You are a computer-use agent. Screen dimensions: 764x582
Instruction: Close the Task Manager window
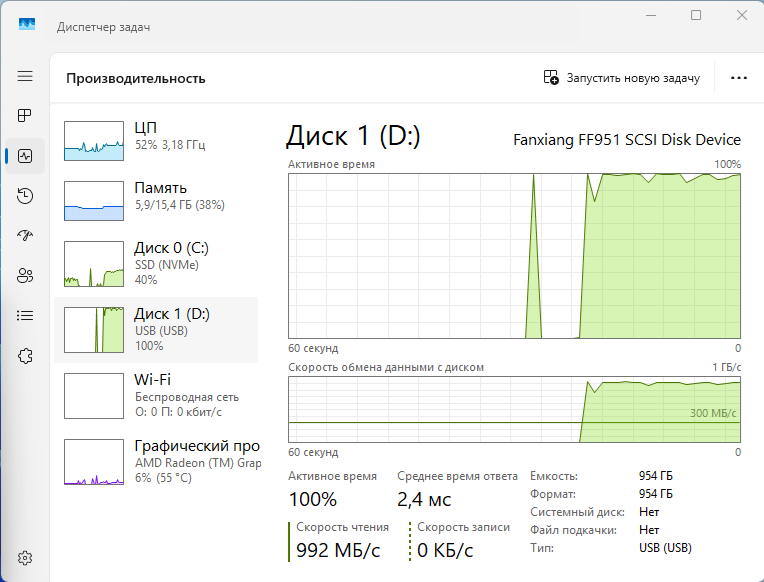coord(742,15)
